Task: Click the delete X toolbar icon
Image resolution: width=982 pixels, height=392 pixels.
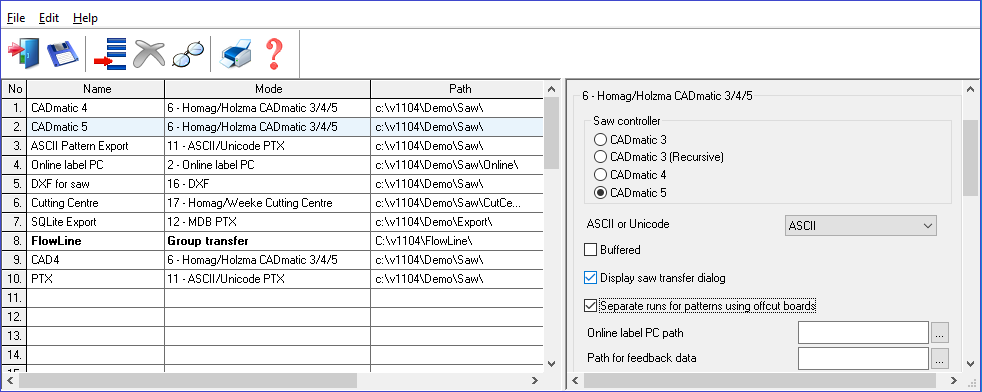Action: click(148, 54)
